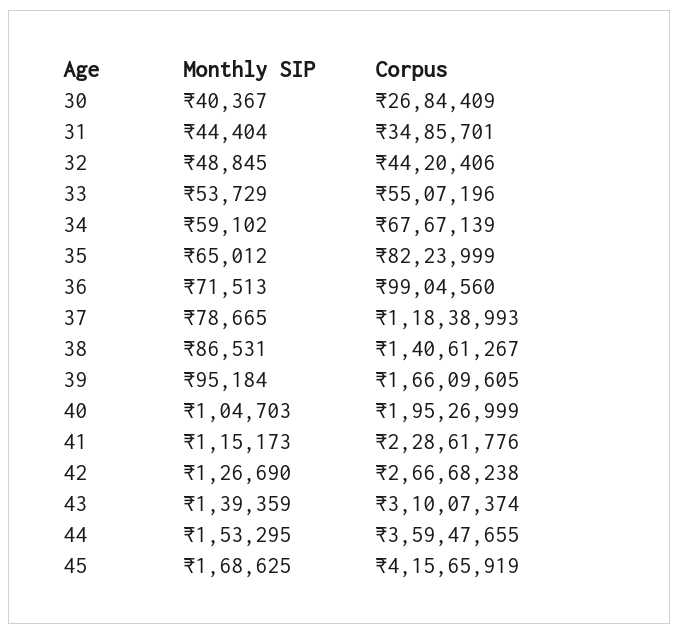Viewport: 676px width, 634px height.
Task: Select the ₹3,59,47,655 corpus figure
Action: click(447, 536)
